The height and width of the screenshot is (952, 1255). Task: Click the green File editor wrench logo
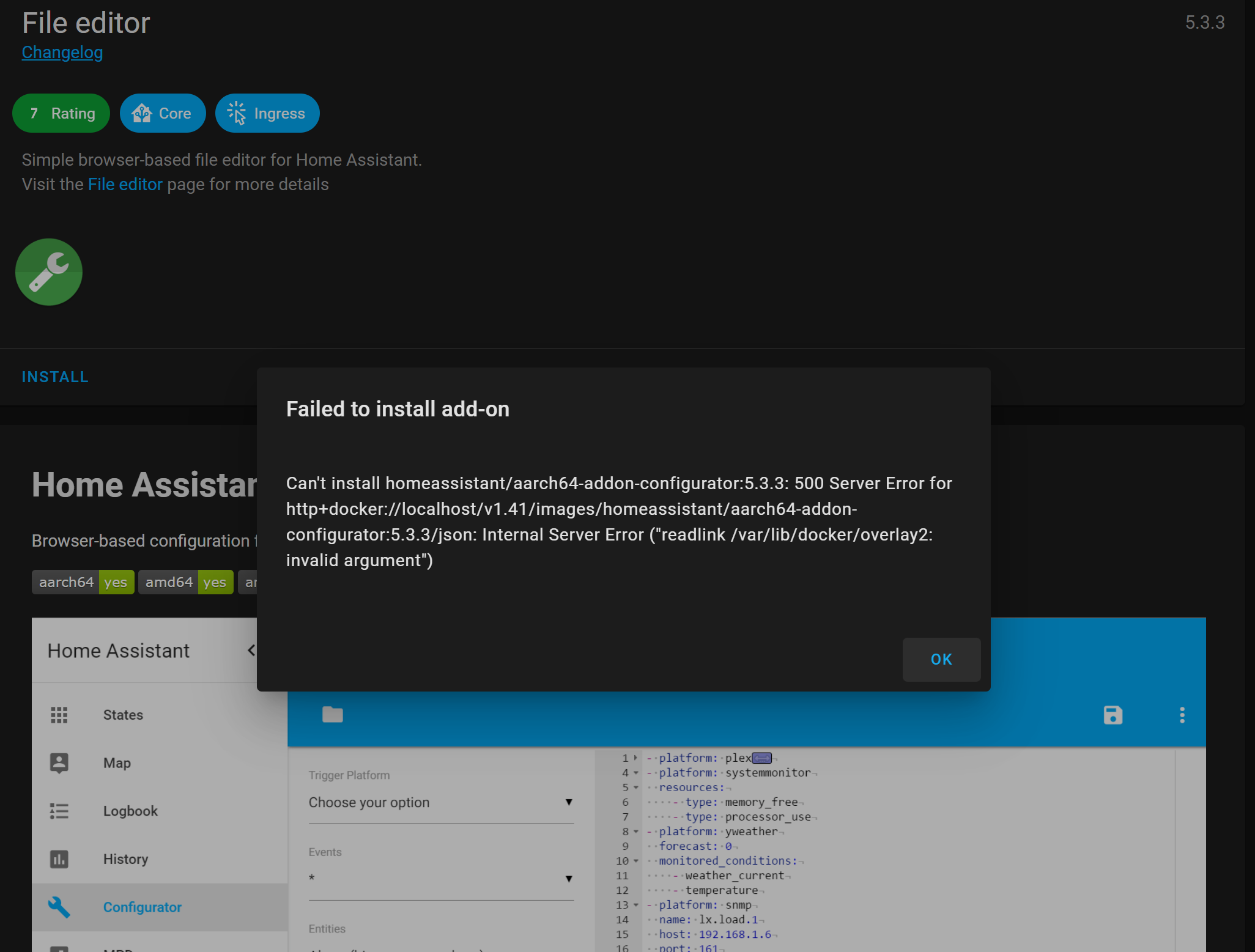pyautogui.click(x=48, y=271)
